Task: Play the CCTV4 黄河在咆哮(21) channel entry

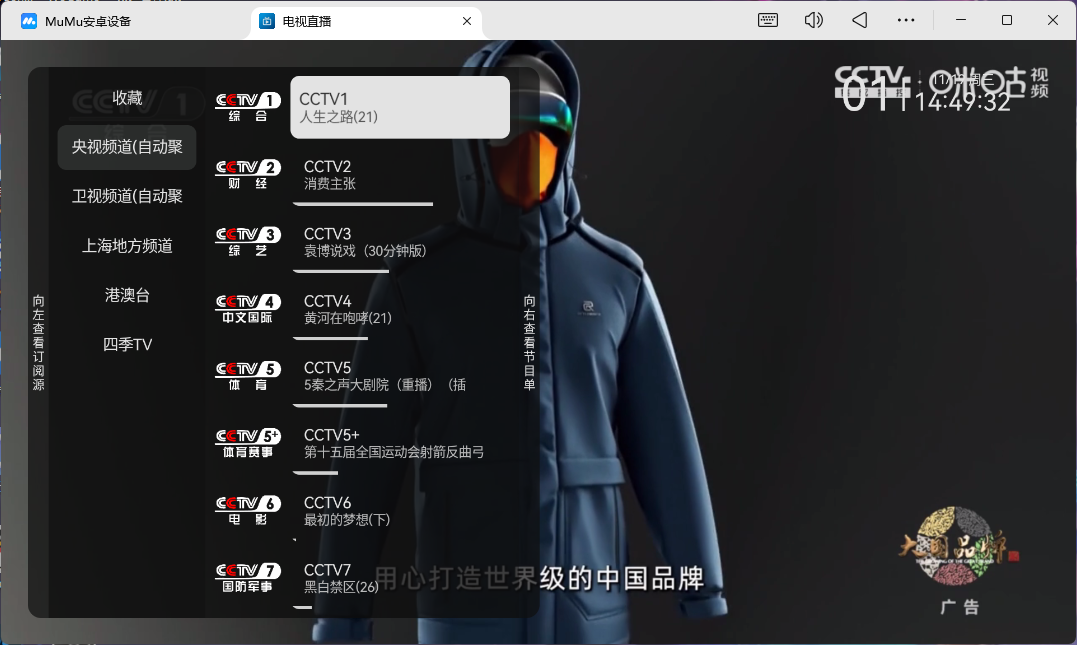Action: point(400,310)
